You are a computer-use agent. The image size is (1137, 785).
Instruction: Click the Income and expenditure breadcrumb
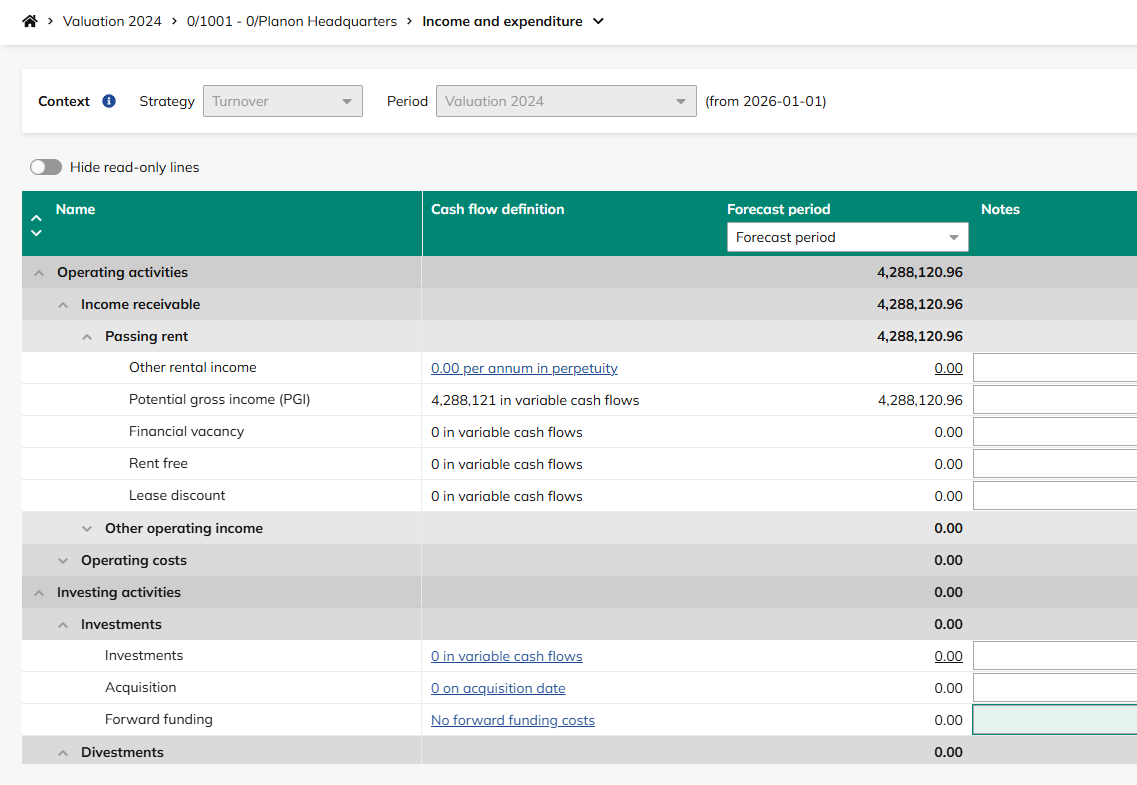click(502, 21)
